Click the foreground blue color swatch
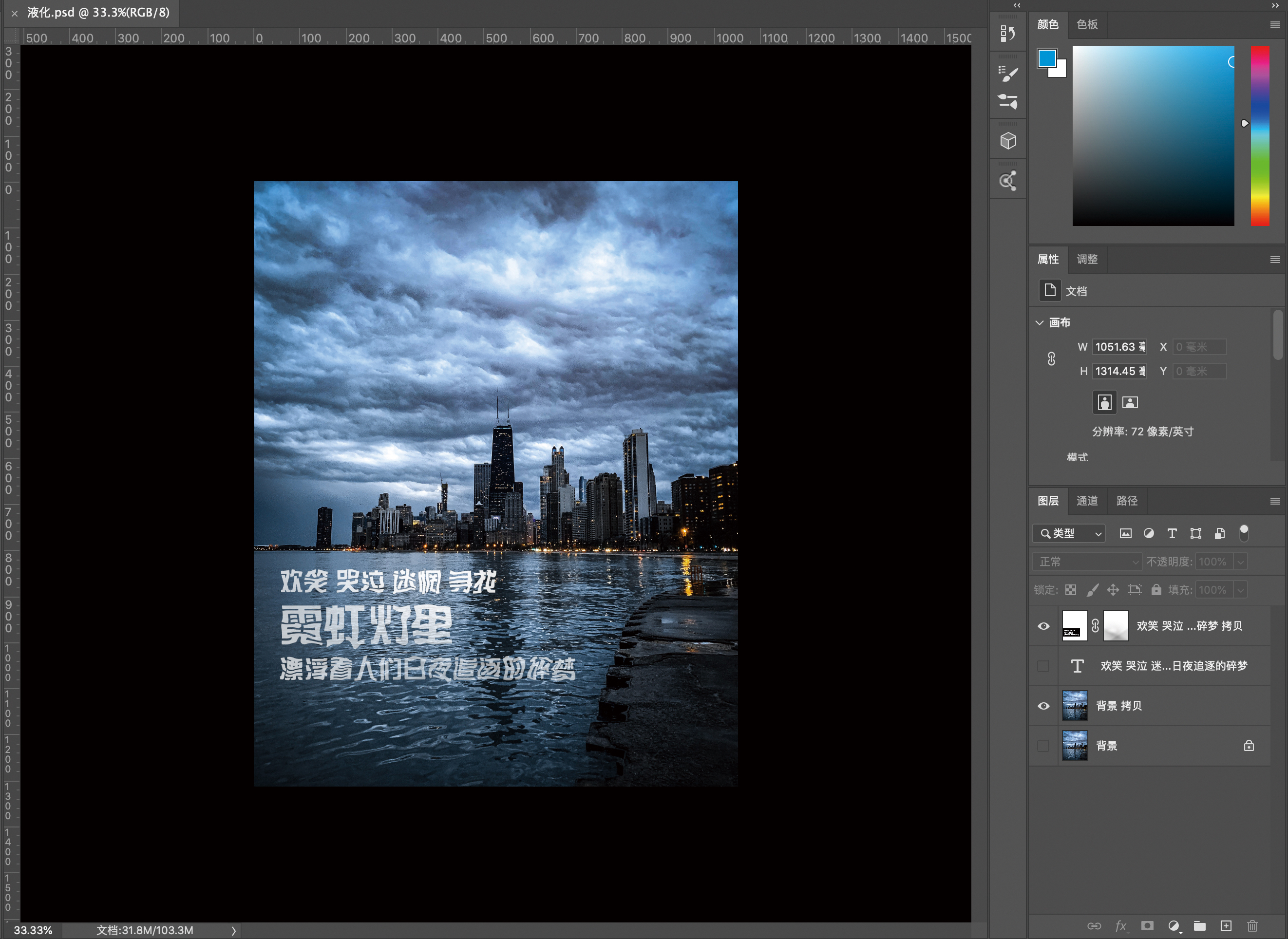This screenshot has height=939, width=1288. 1047,57
